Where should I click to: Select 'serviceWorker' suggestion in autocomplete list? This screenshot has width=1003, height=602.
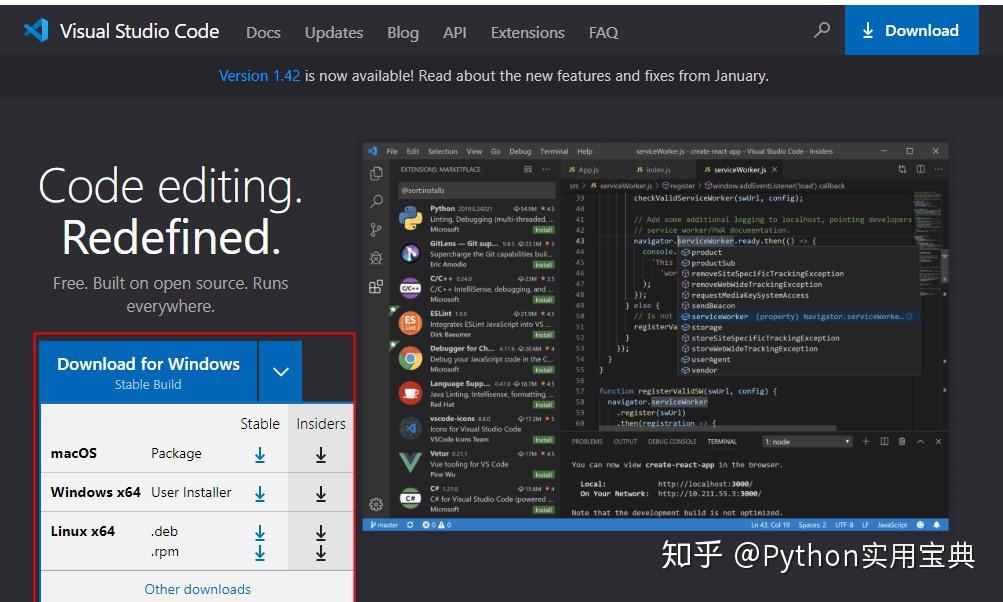click(x=799, y=317)
